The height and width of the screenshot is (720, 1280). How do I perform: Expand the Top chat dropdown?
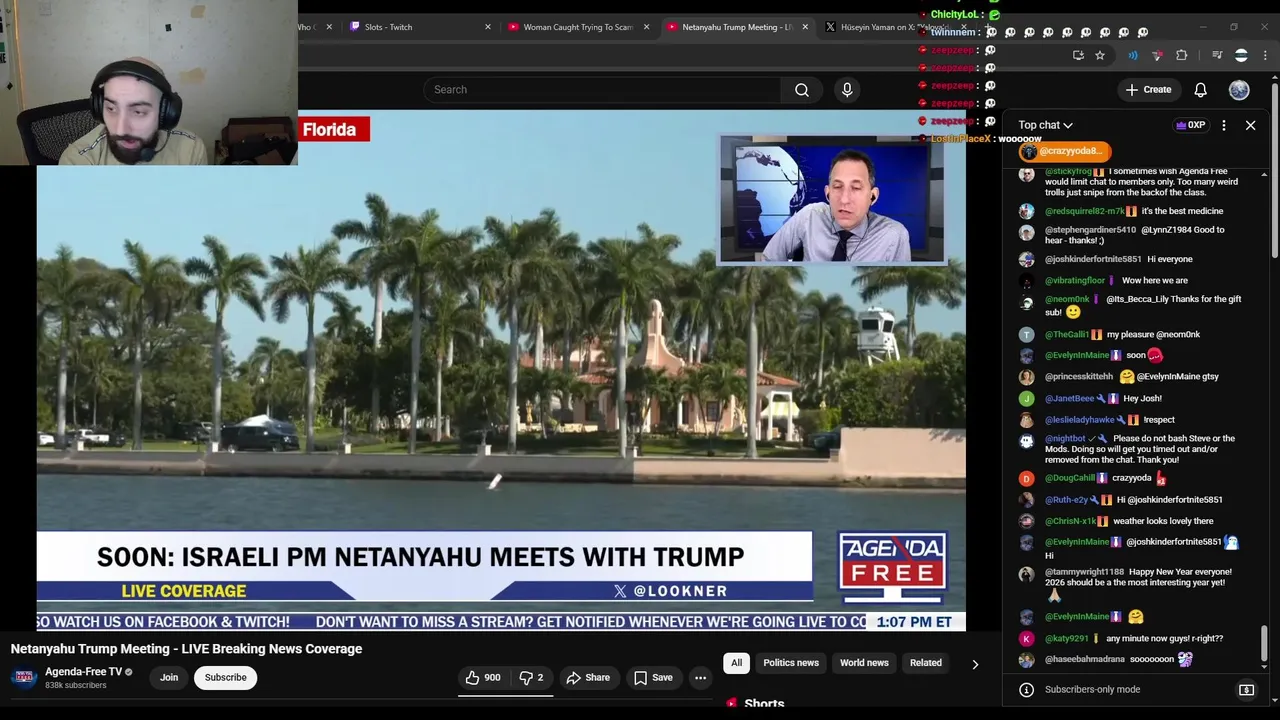click(x=1045, y=125)
